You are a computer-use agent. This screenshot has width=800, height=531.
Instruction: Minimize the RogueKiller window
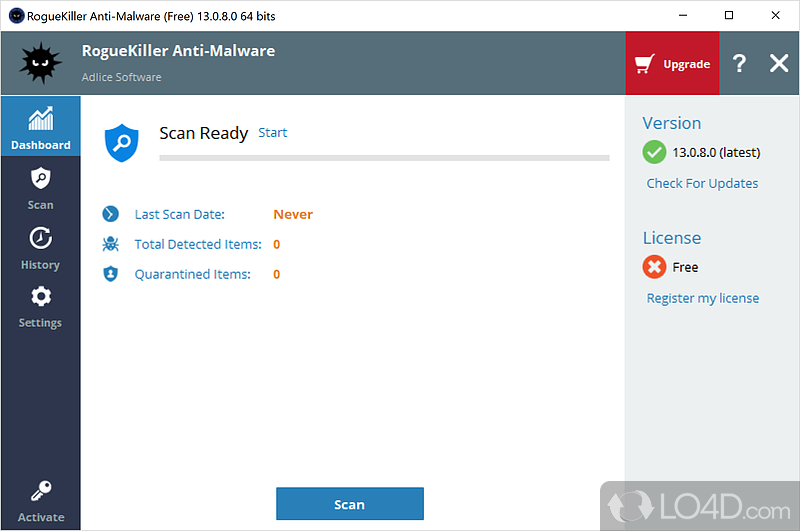(x=683, y=15)
